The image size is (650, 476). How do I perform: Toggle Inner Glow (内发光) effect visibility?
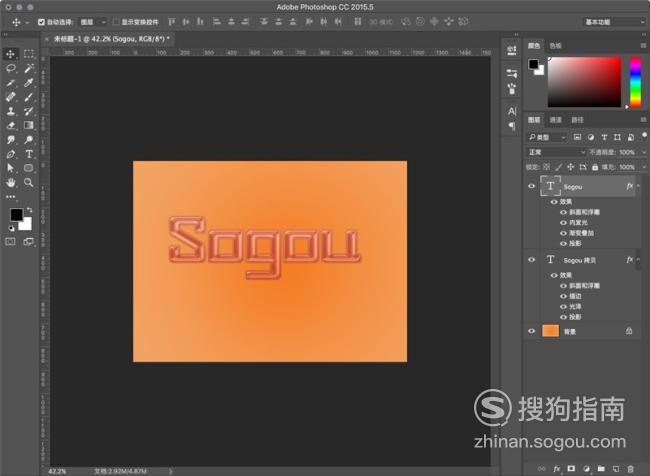coord(563,223)
